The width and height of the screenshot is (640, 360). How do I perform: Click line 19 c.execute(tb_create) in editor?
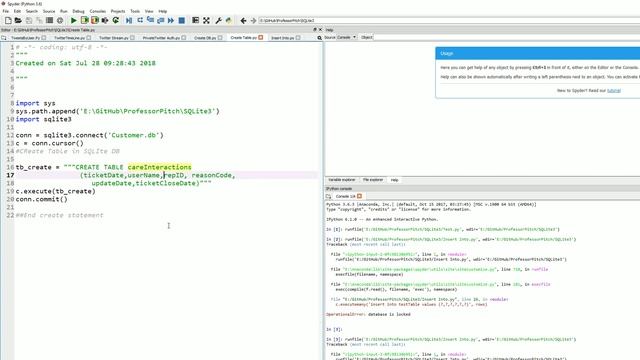pos(56,191)
